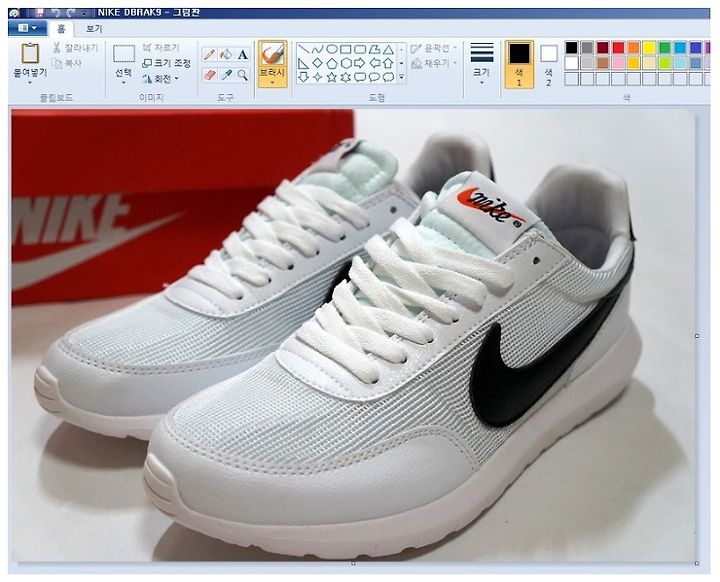This screenshot has width=720, height=582.
Task: Click Resize (크기 조정) button
Action: pos(166,63)
